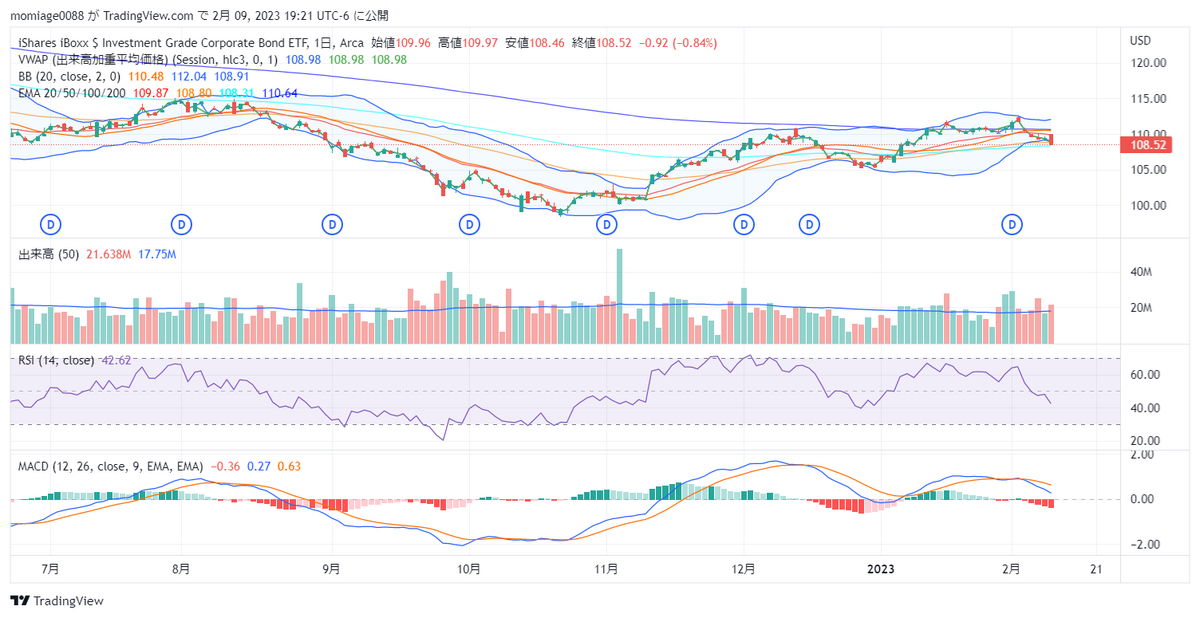Click the −2.00 MACD axis label
1200x618 pixels.
tap(1143, 544)
